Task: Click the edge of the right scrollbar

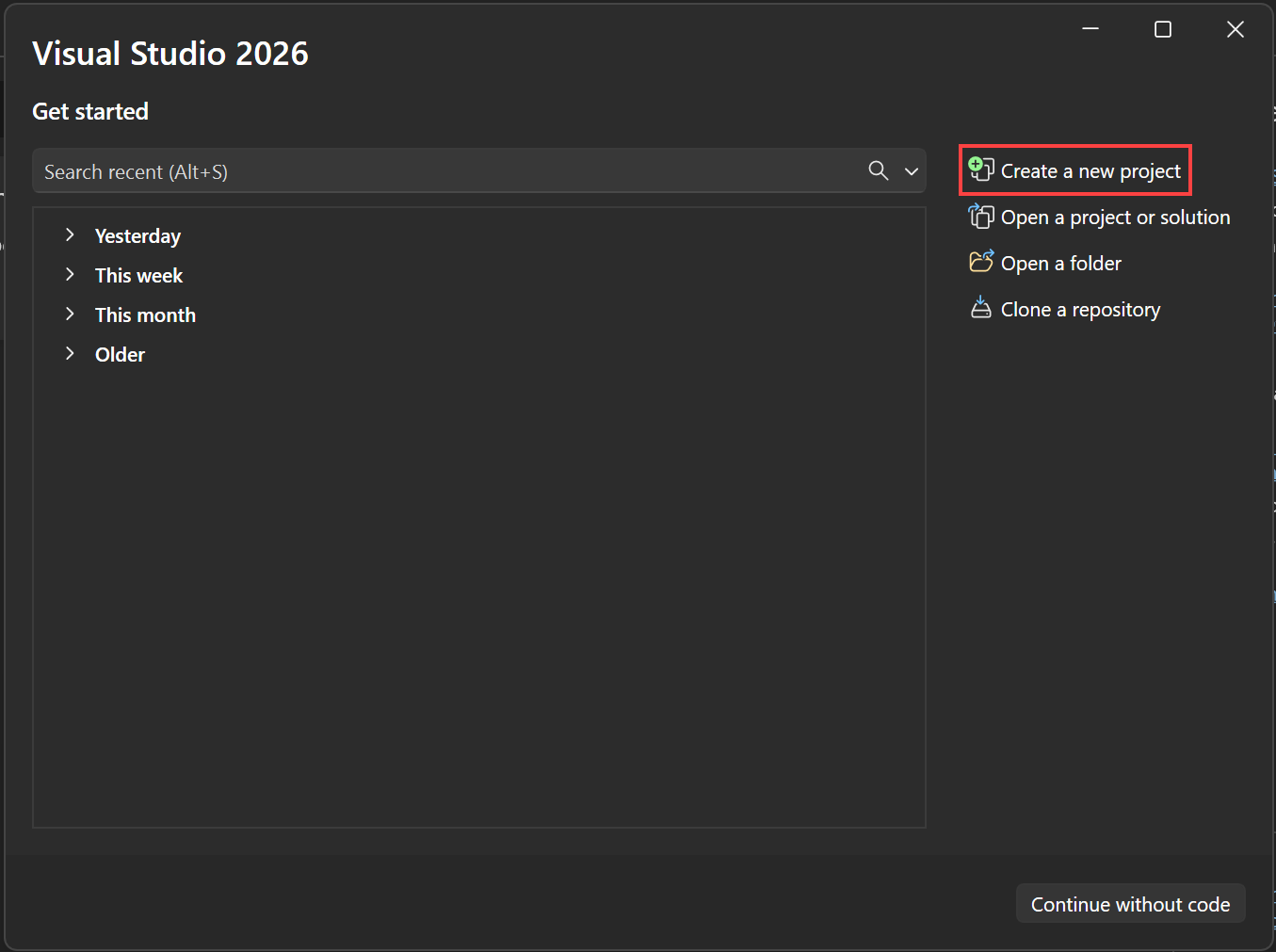Action: point(1272,471)
